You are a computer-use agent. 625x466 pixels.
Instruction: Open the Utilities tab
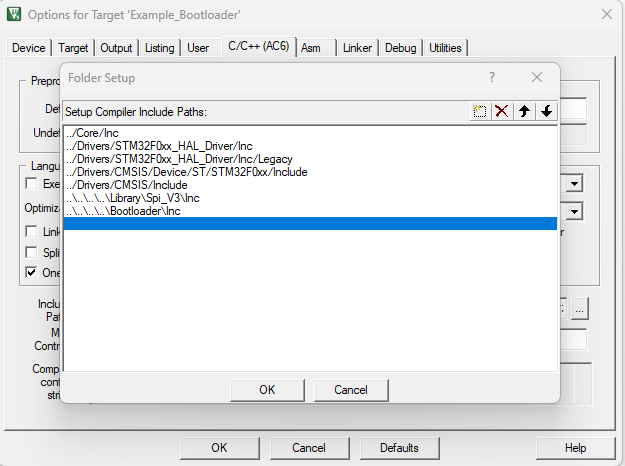click(x=445, y=48)
